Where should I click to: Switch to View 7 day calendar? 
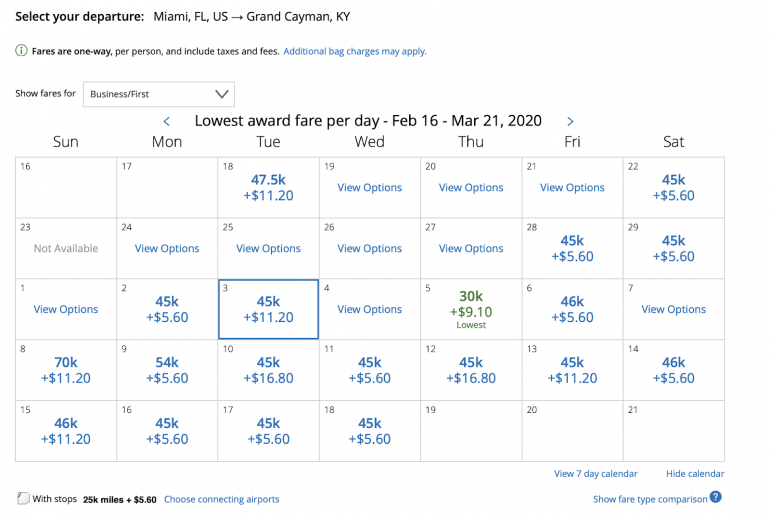(x=595, y=474)
